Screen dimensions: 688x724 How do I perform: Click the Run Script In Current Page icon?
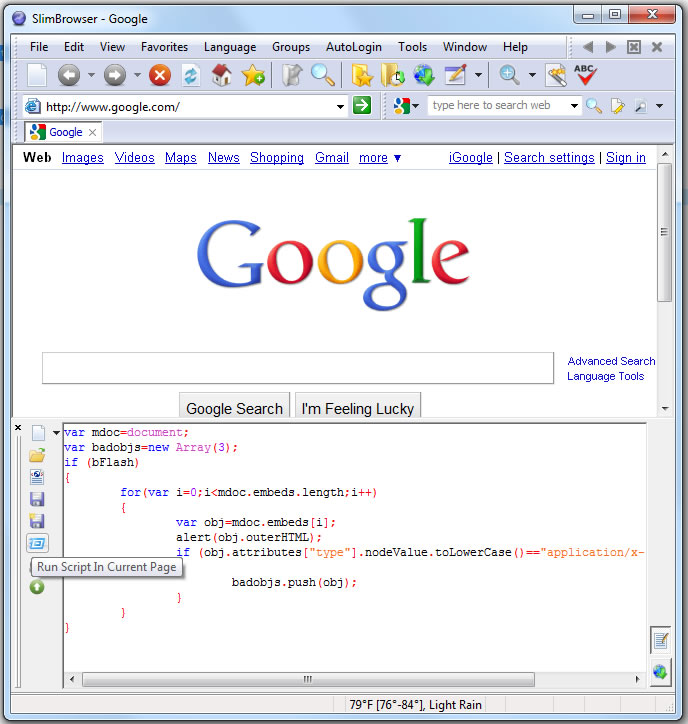coord(37,543)
